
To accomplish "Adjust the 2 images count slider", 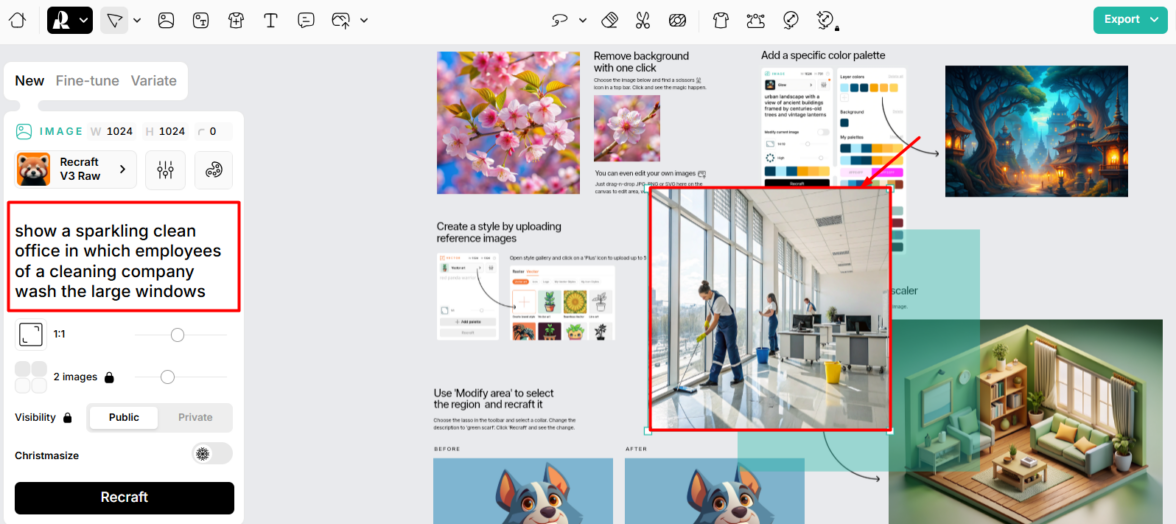I will click(168, 377).
